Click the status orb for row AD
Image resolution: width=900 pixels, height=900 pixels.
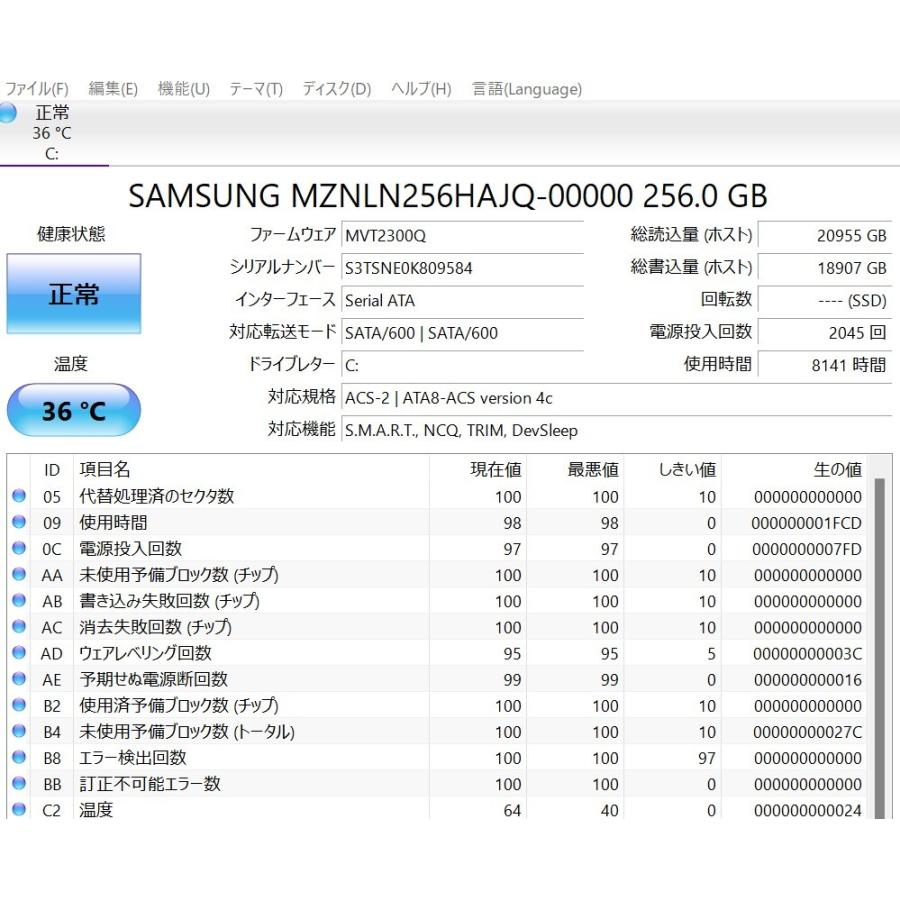coord(19,653)
